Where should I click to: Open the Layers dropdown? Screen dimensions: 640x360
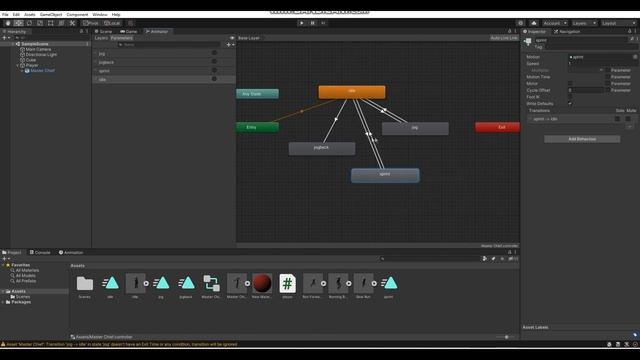pos(584,23)
